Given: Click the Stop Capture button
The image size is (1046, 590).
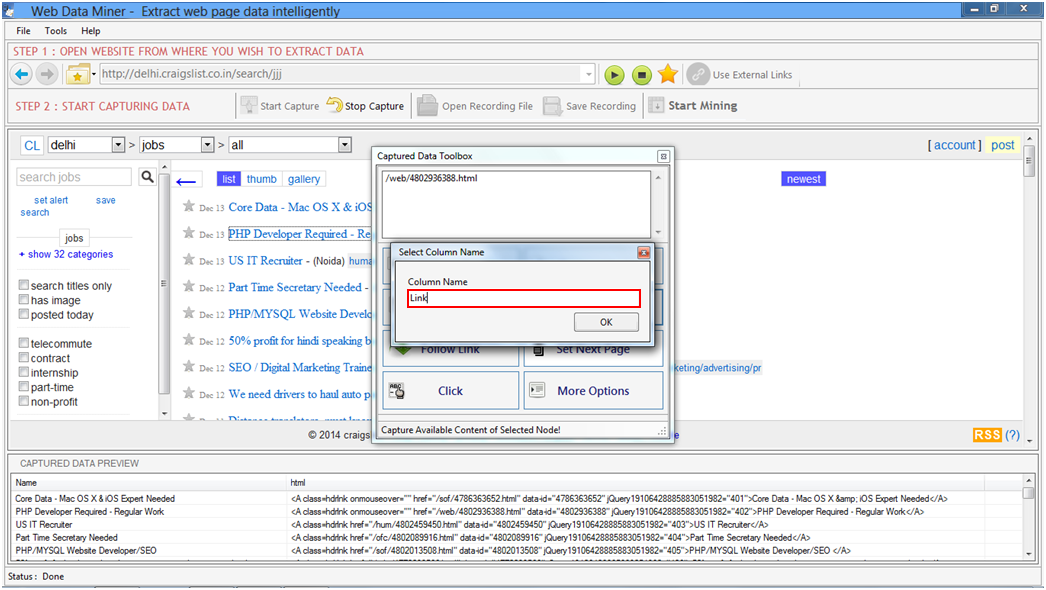Looking at the screenshot, I should [x=365, y=105].
